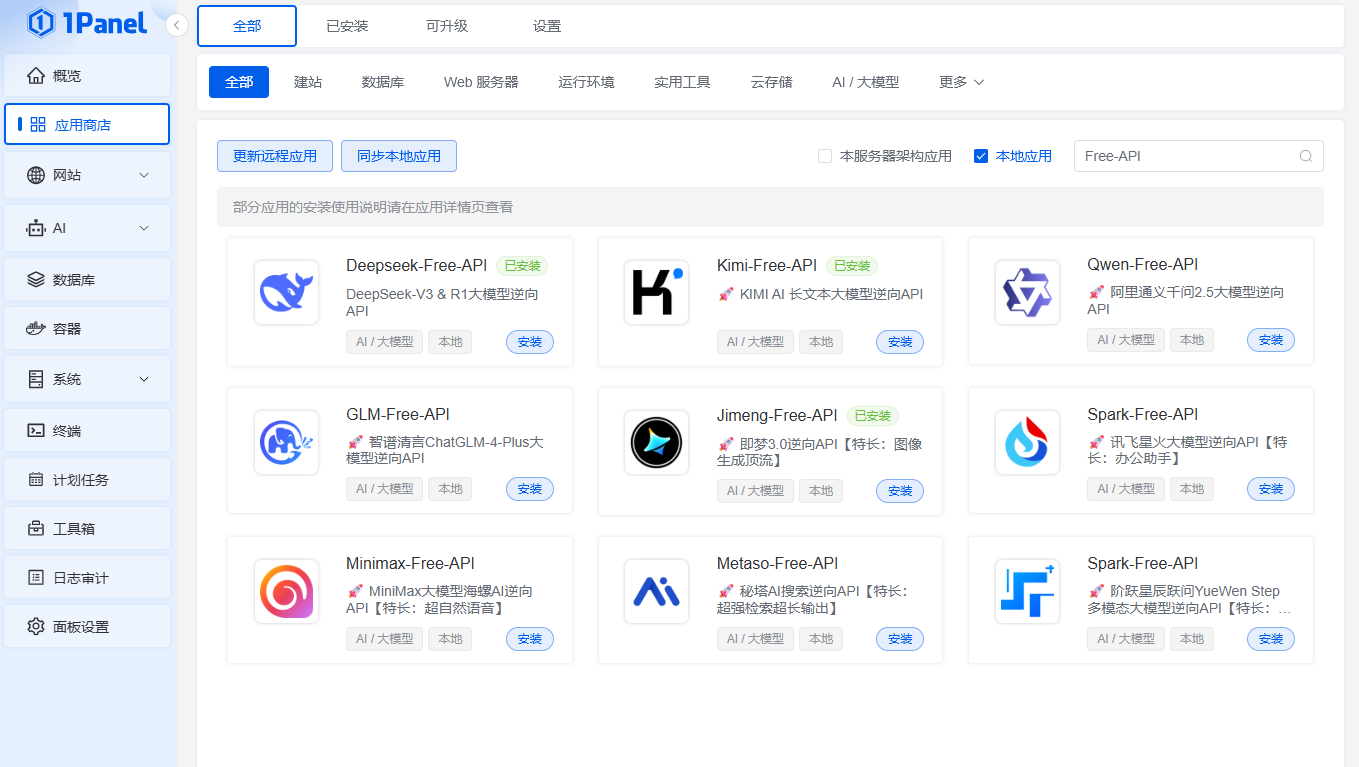1359x767 pixels.
Task: Click the Qwen-Free-API logo icon
Action: pyautogui.click(x=1027, y=292)
